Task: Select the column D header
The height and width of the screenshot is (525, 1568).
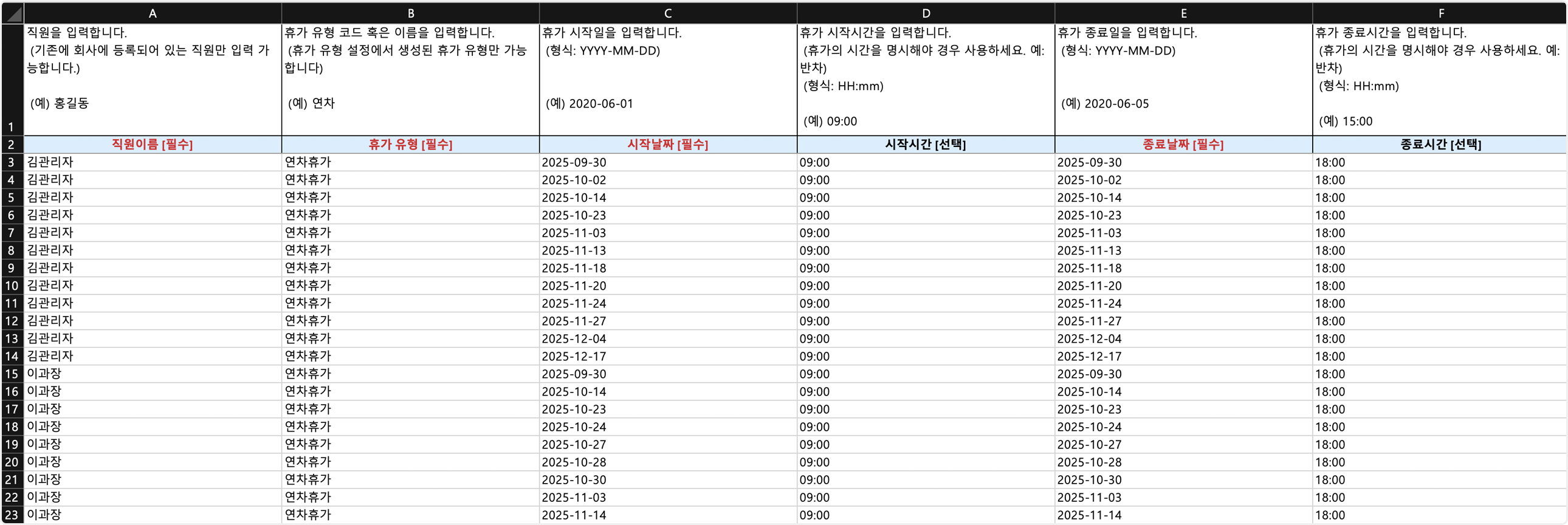Action: click(925, 13)
